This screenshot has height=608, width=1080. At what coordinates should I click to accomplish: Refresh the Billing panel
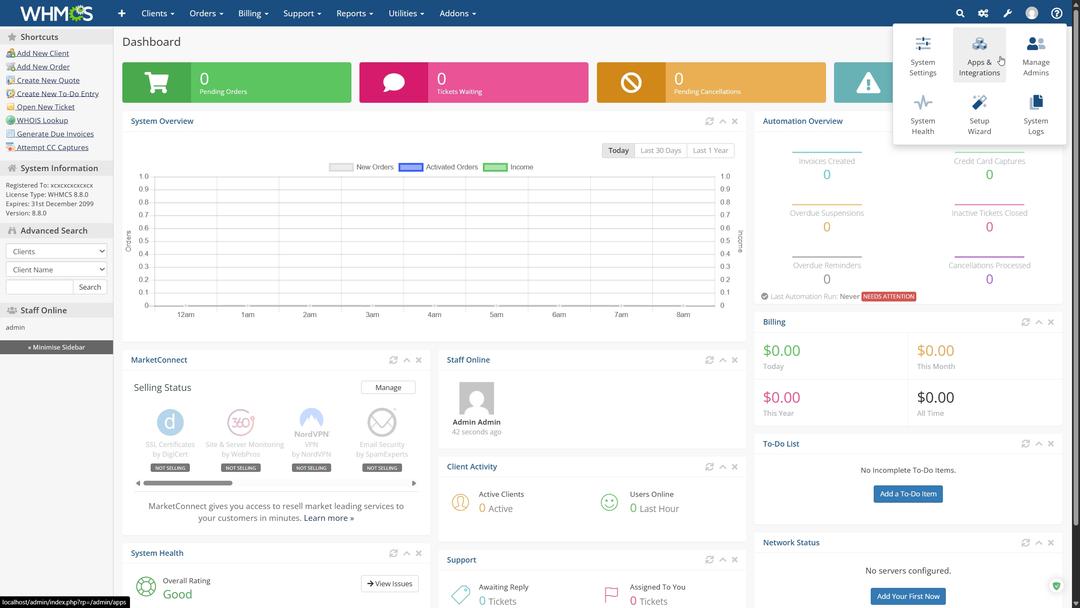(1025, 321)
